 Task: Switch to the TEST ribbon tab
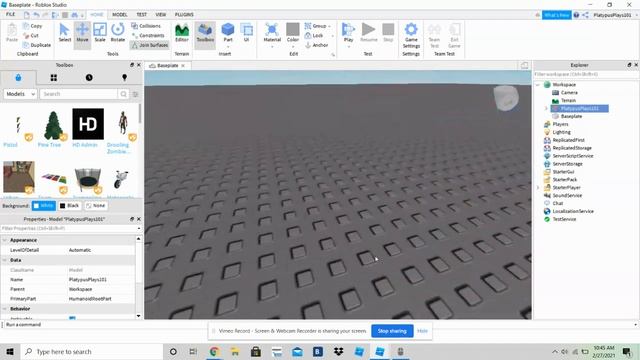[x=141, y=14]
